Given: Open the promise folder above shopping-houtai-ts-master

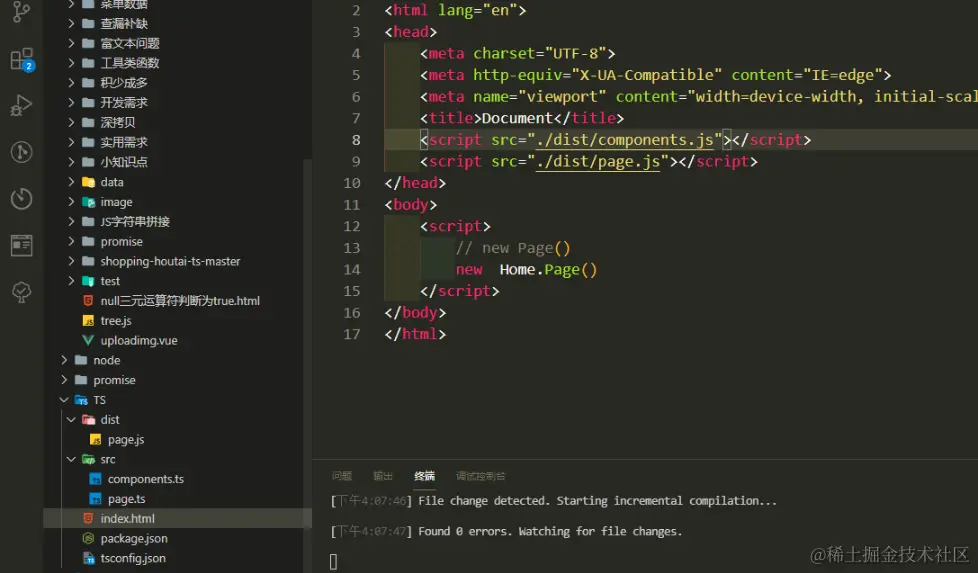Looking at the screenshot, I should (x=177, y=241).
